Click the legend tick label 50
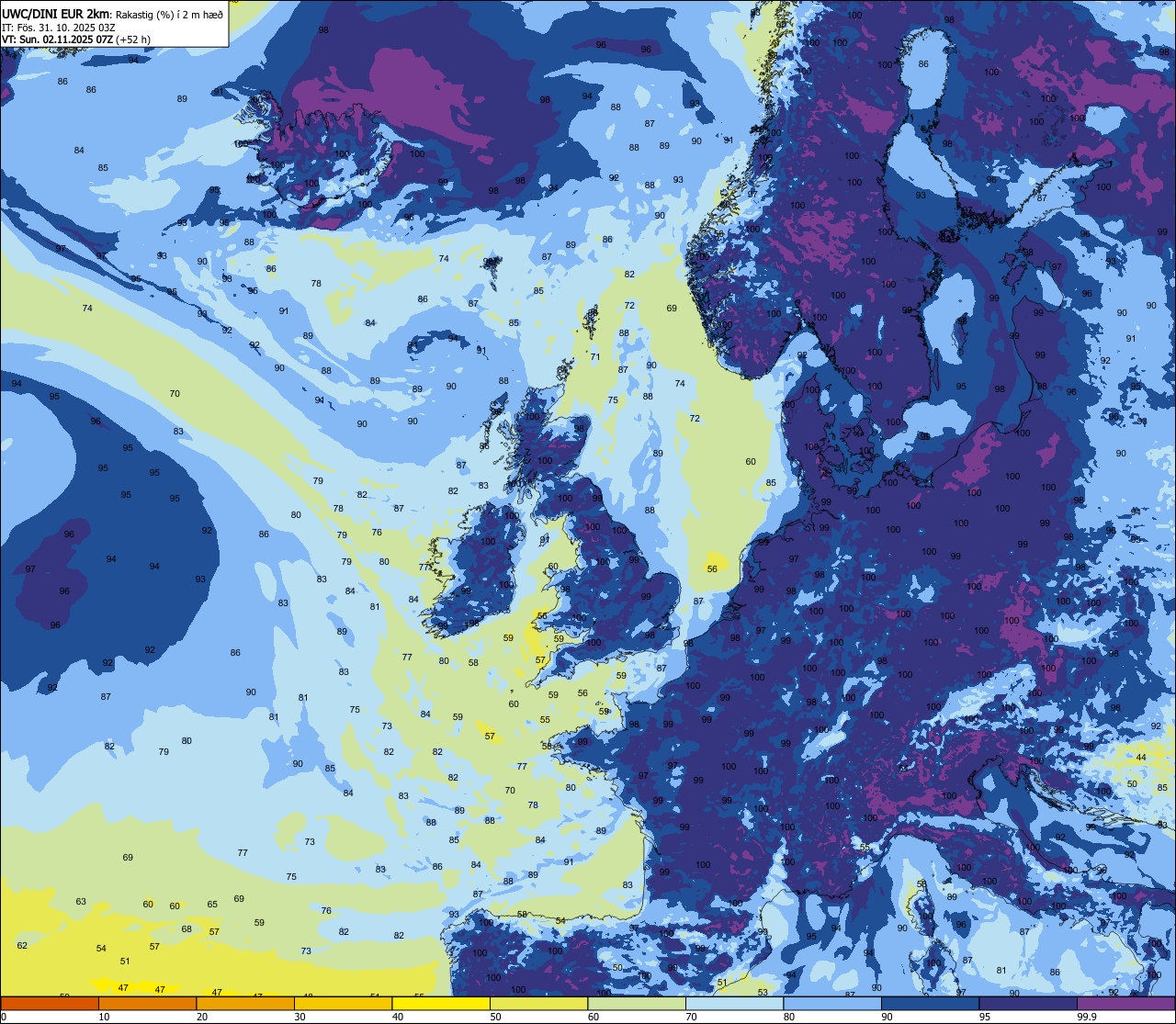This screenshot has height=1024, width=1176. (x=495, y=1017)
